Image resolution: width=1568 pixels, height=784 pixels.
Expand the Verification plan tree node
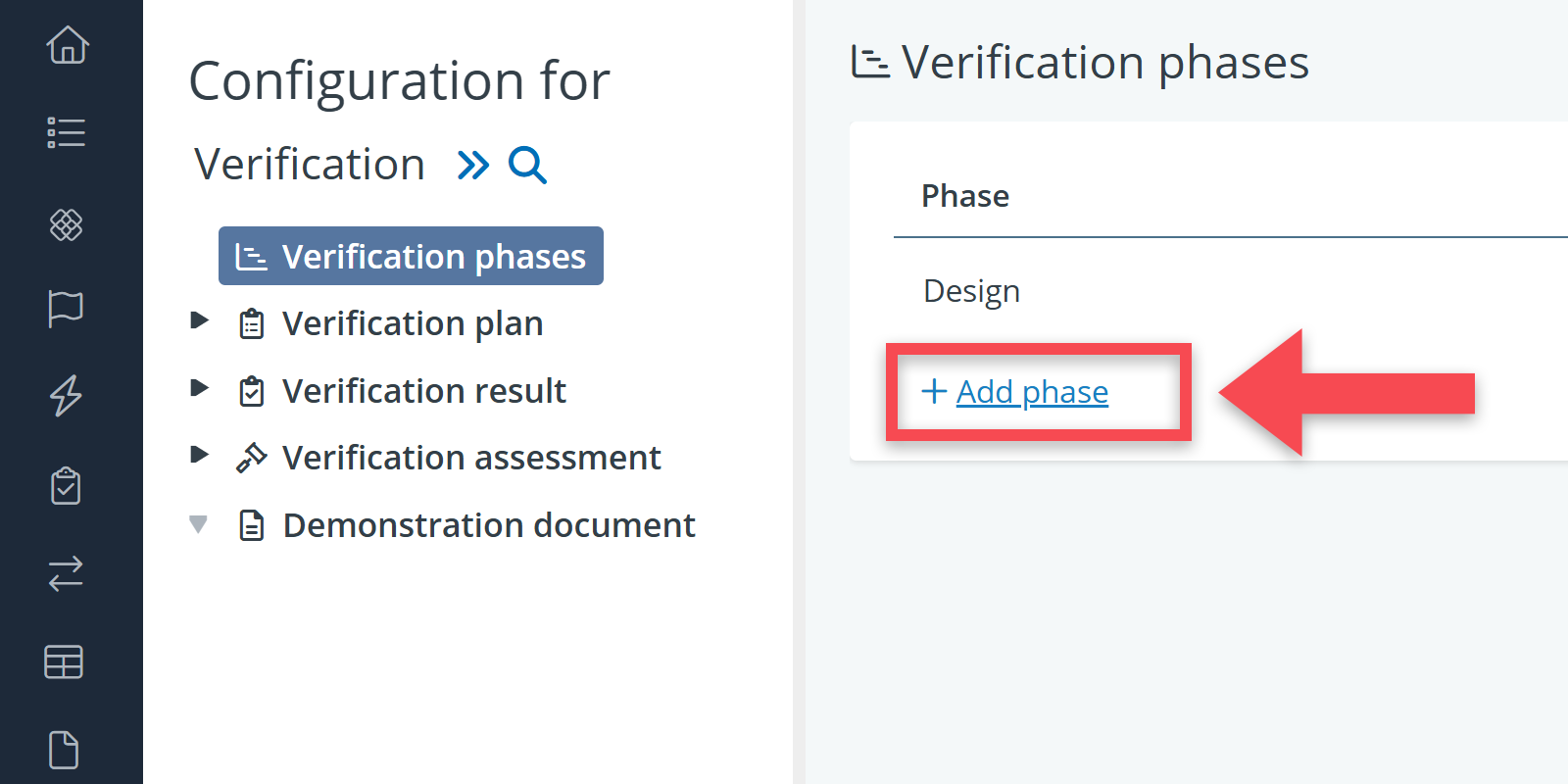pos(200,320)
